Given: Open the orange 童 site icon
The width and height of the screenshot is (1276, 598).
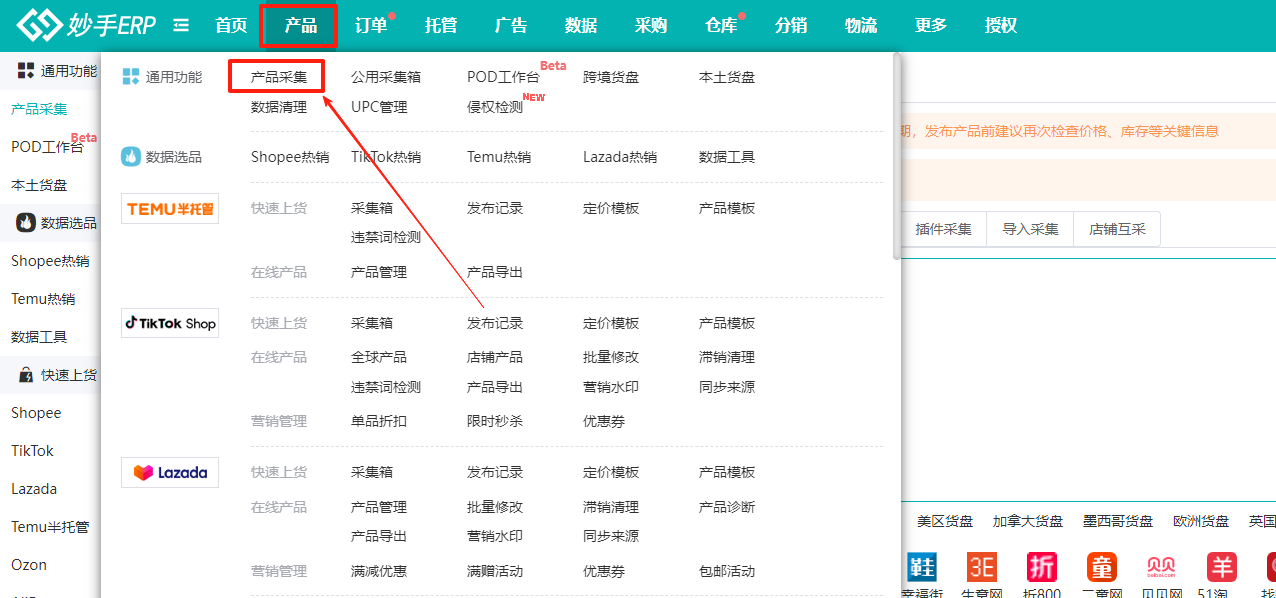Looking at the screenshot, I should click(x=1102, y=567).
